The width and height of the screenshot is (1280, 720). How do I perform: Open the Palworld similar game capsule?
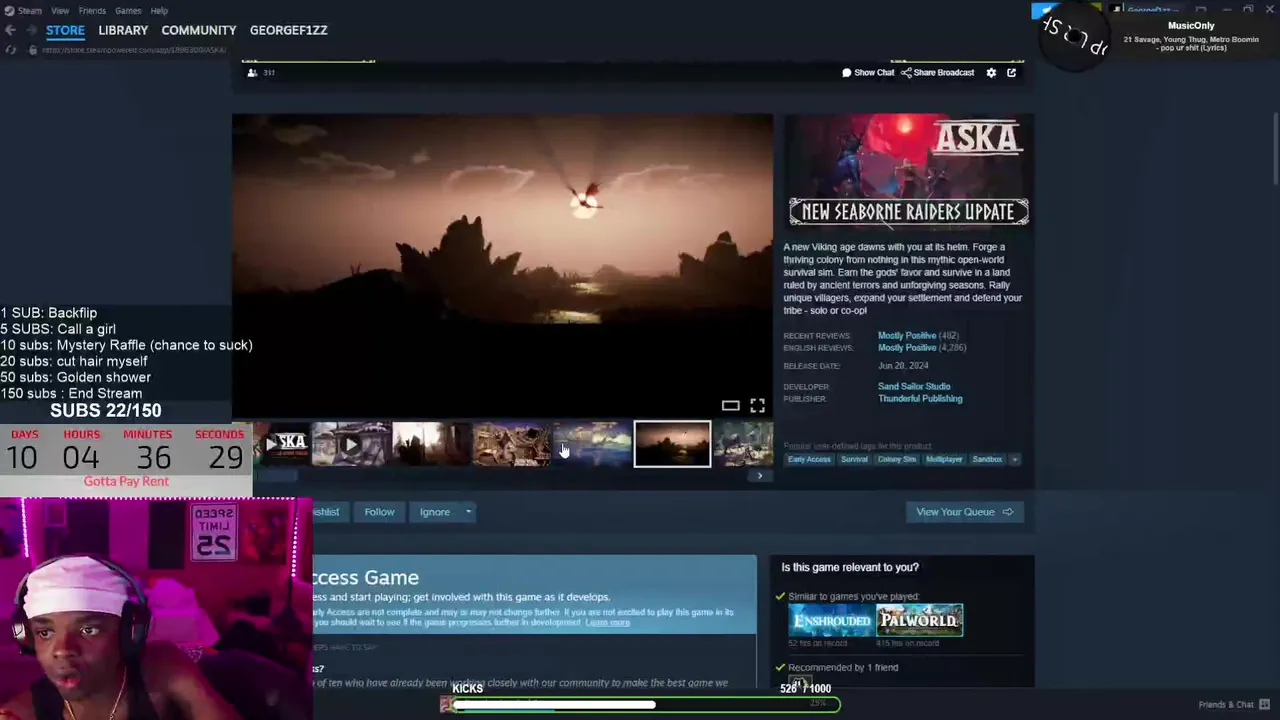[919, 620]
